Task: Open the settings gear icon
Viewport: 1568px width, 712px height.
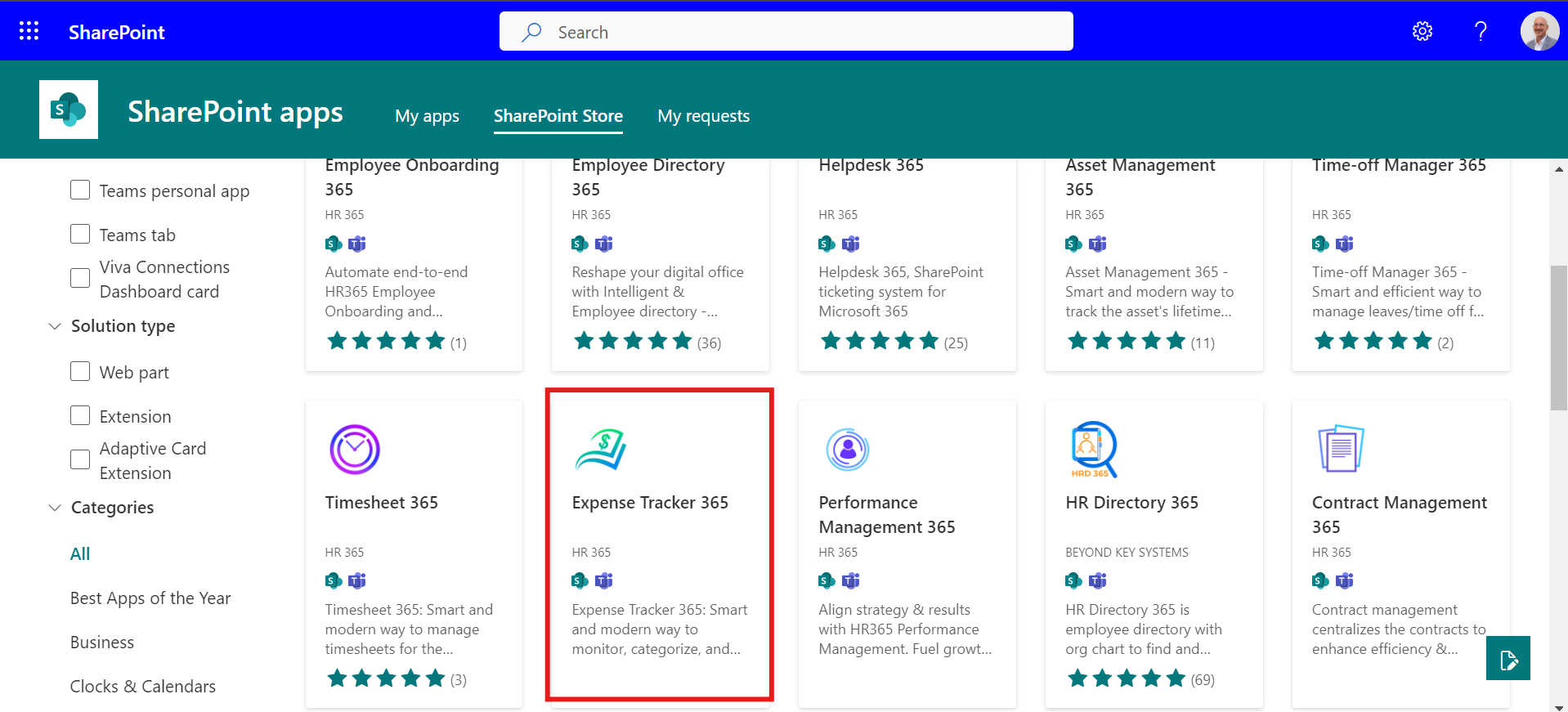Action: [x=1422, y=31]
